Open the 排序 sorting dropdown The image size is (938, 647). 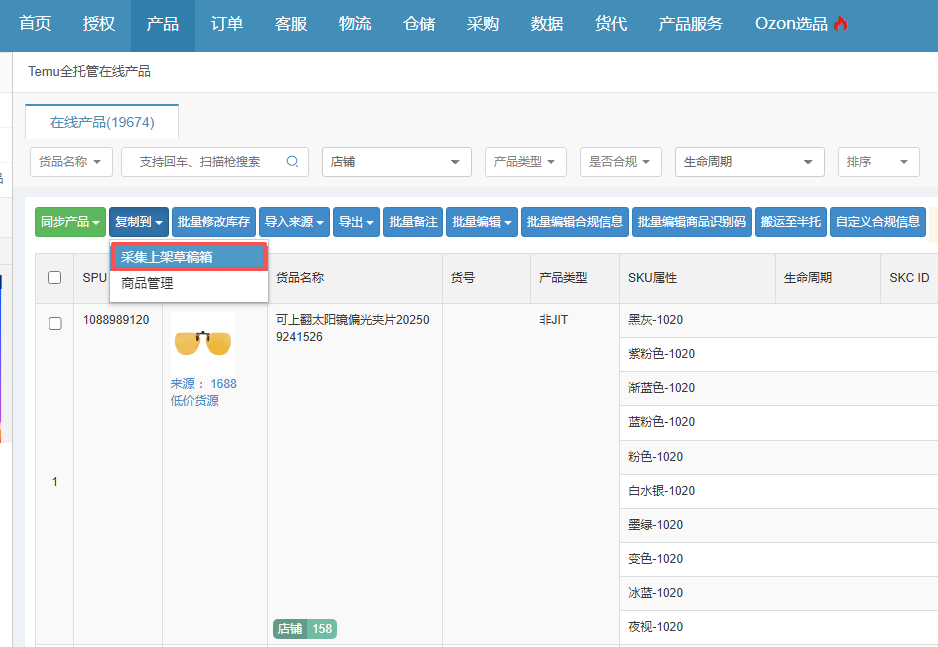pos(878,162)
